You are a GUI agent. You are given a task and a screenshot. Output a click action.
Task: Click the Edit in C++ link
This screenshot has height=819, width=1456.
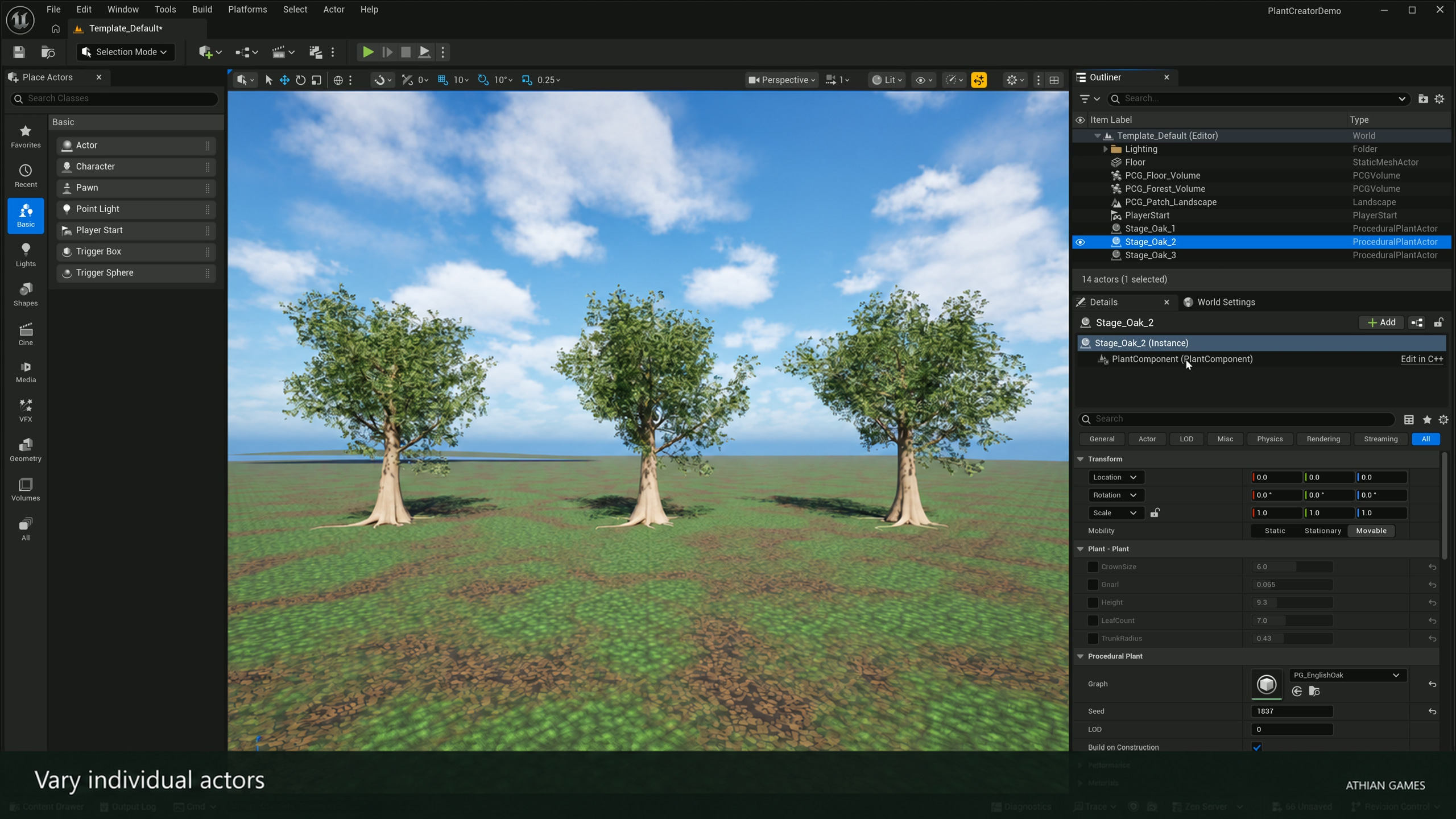pos(1422,359)
